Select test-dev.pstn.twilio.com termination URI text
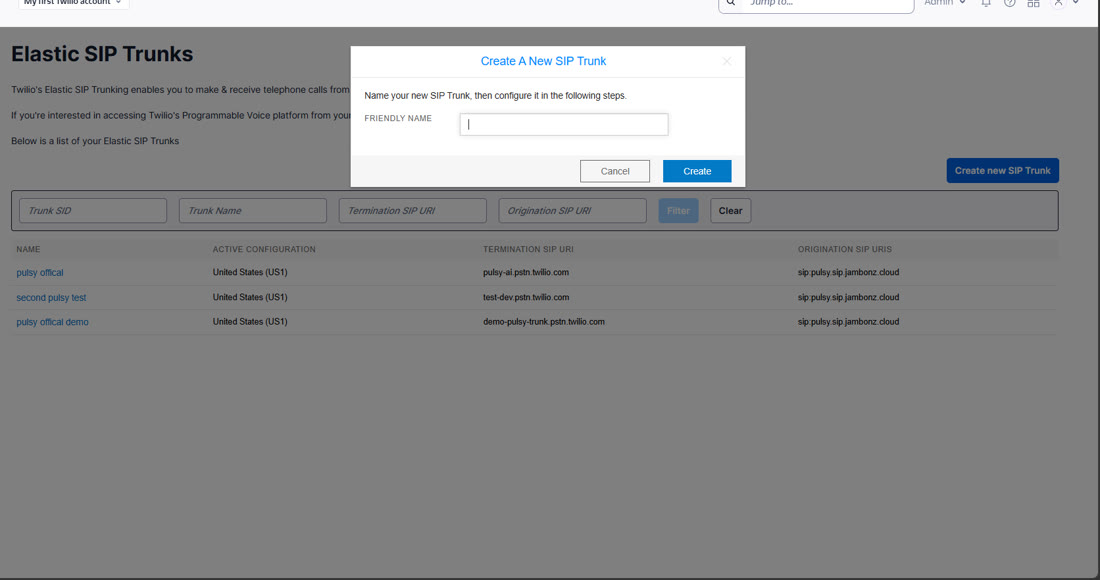 pos(526,297)
